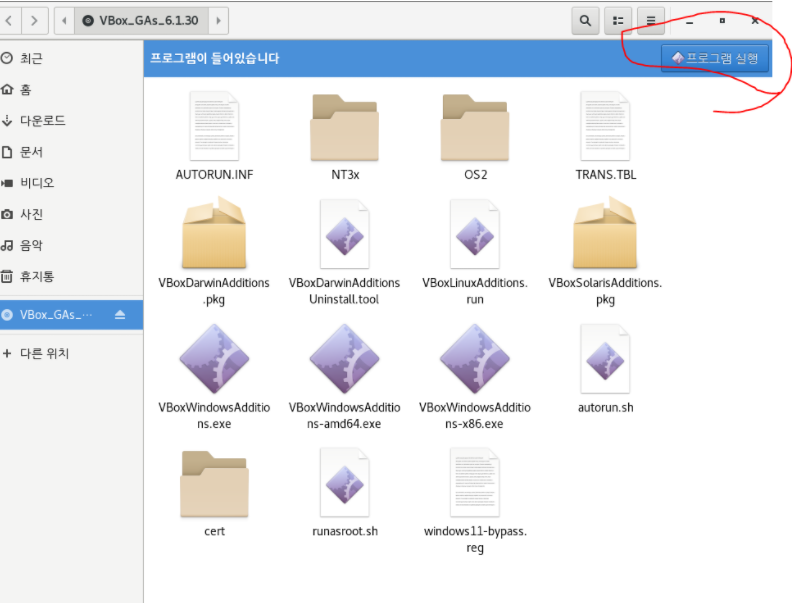Open 음악 in sidebar
Image resolution: width=792 pixels, height=603 pixels.
71,245
